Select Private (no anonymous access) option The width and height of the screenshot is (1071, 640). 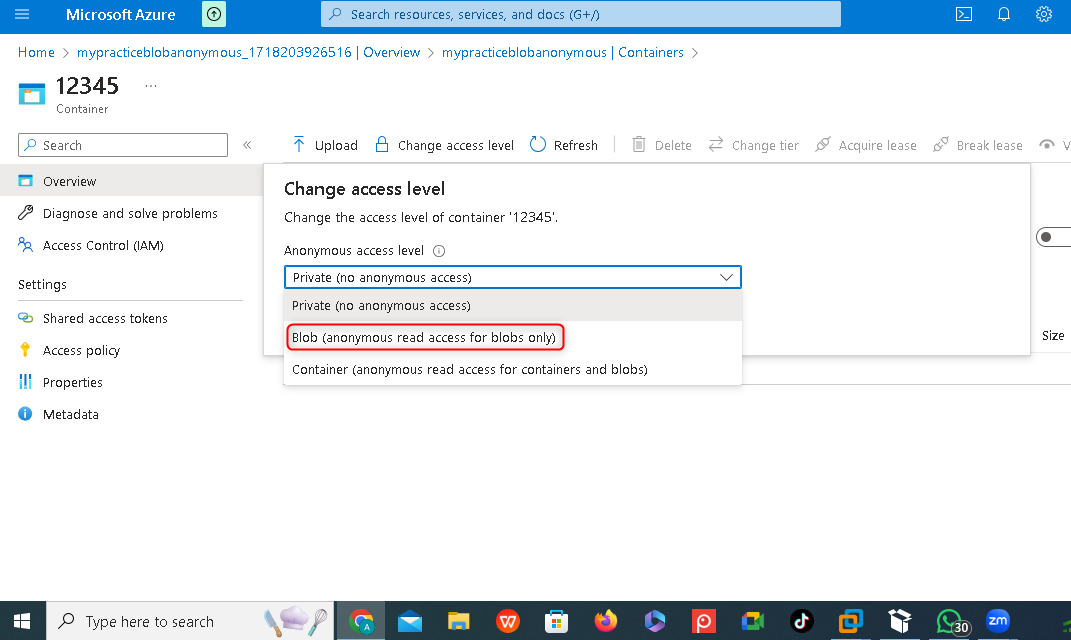tap(512, 305)
